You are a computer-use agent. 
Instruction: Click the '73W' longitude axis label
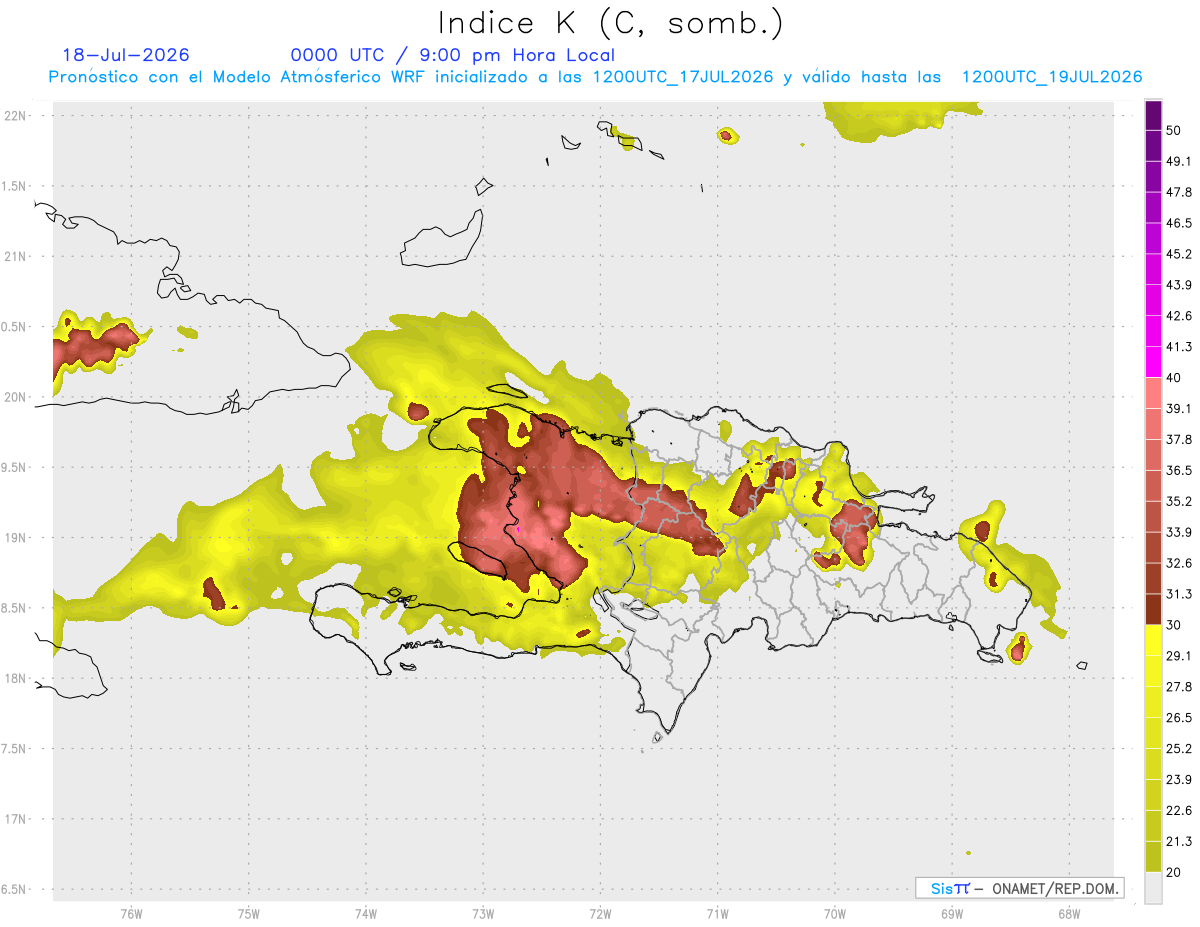click(x=483, y=914)
